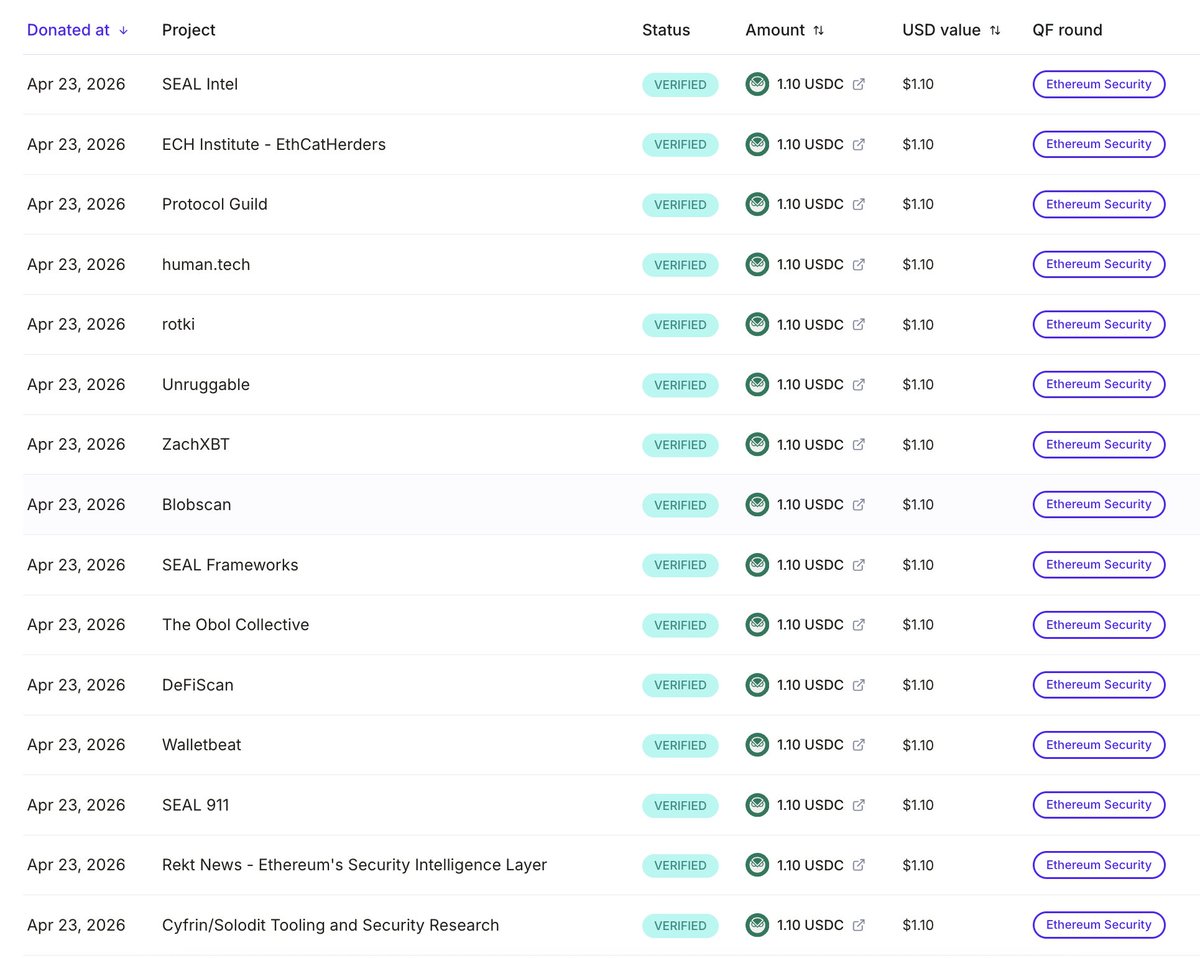
Task: Click USDC token icon in DeFiScan row
Action: pyautogui.click(x=757, y=684)
